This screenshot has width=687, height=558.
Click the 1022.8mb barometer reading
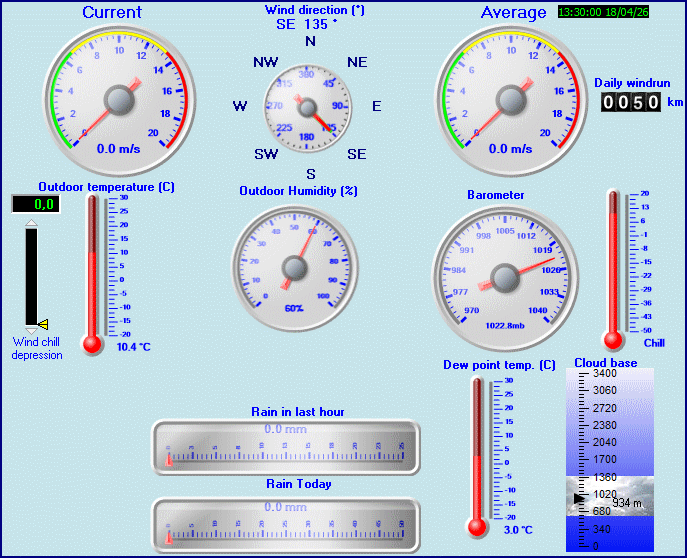[505, 325]
